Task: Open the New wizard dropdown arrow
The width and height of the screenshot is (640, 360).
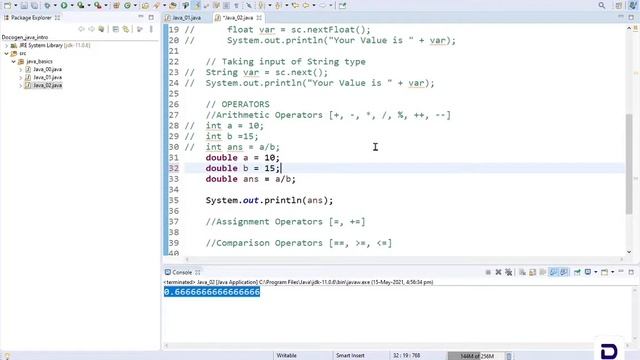Action: (16, 6)
